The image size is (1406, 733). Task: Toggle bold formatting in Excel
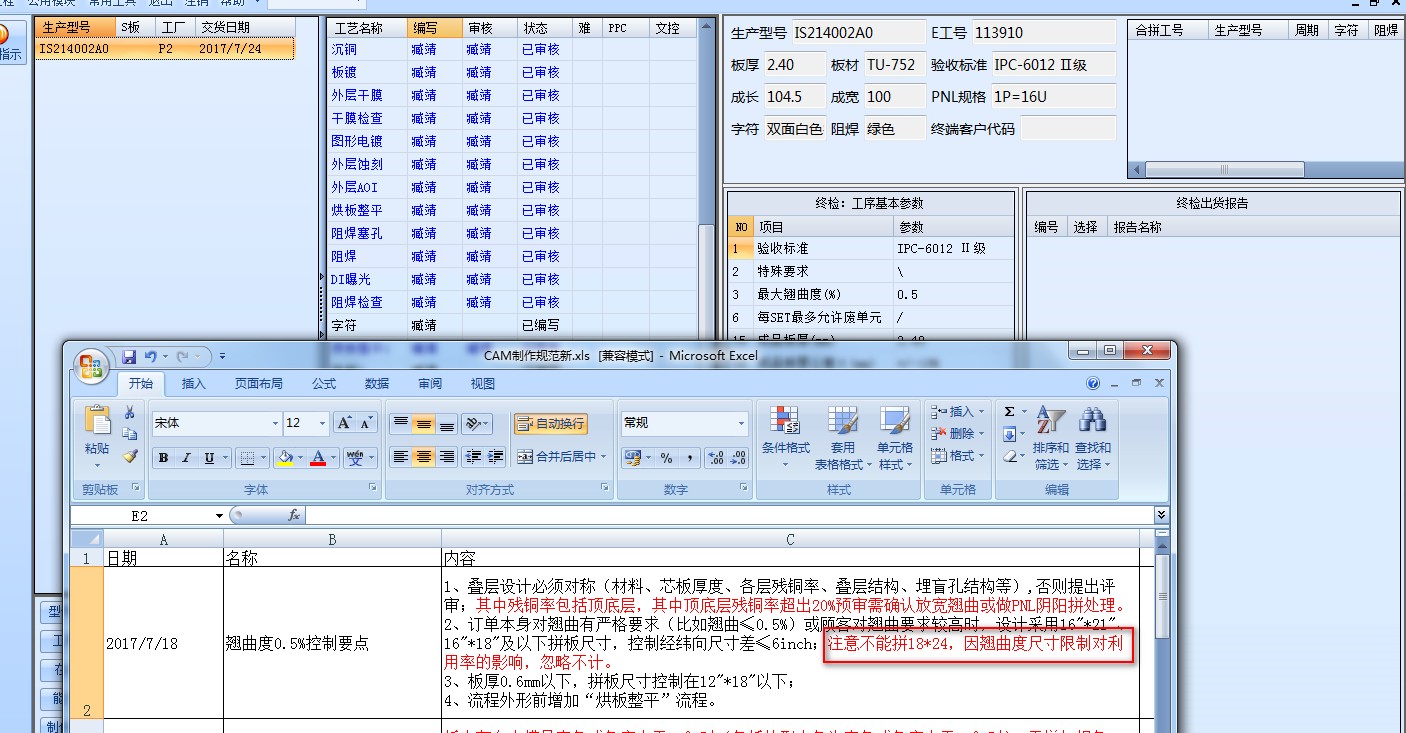tap(163, 458)
